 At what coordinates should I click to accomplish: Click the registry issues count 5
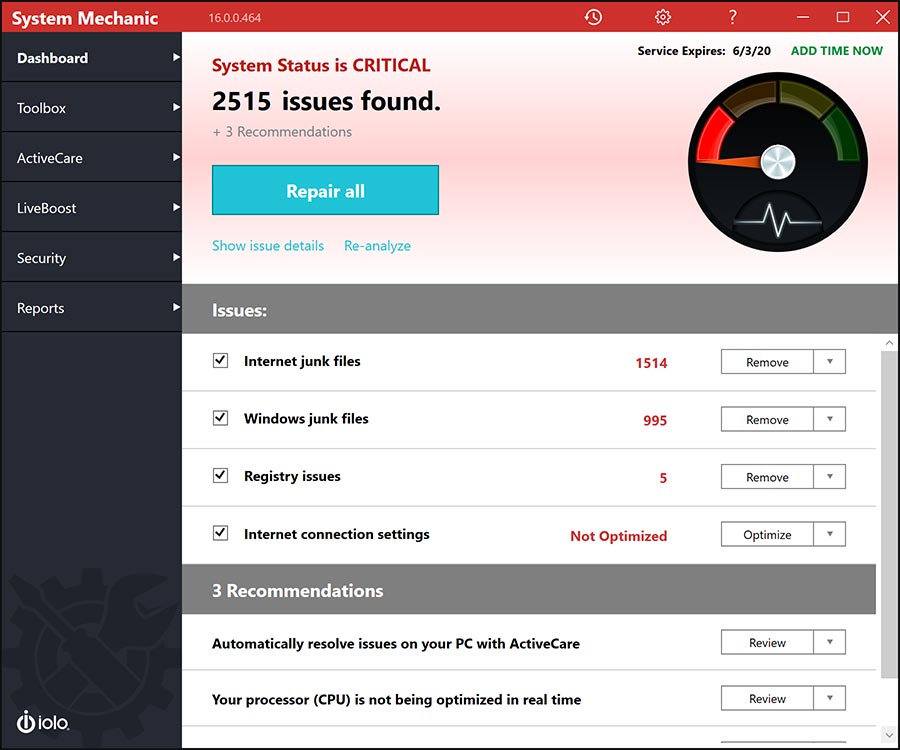[663, 477]
